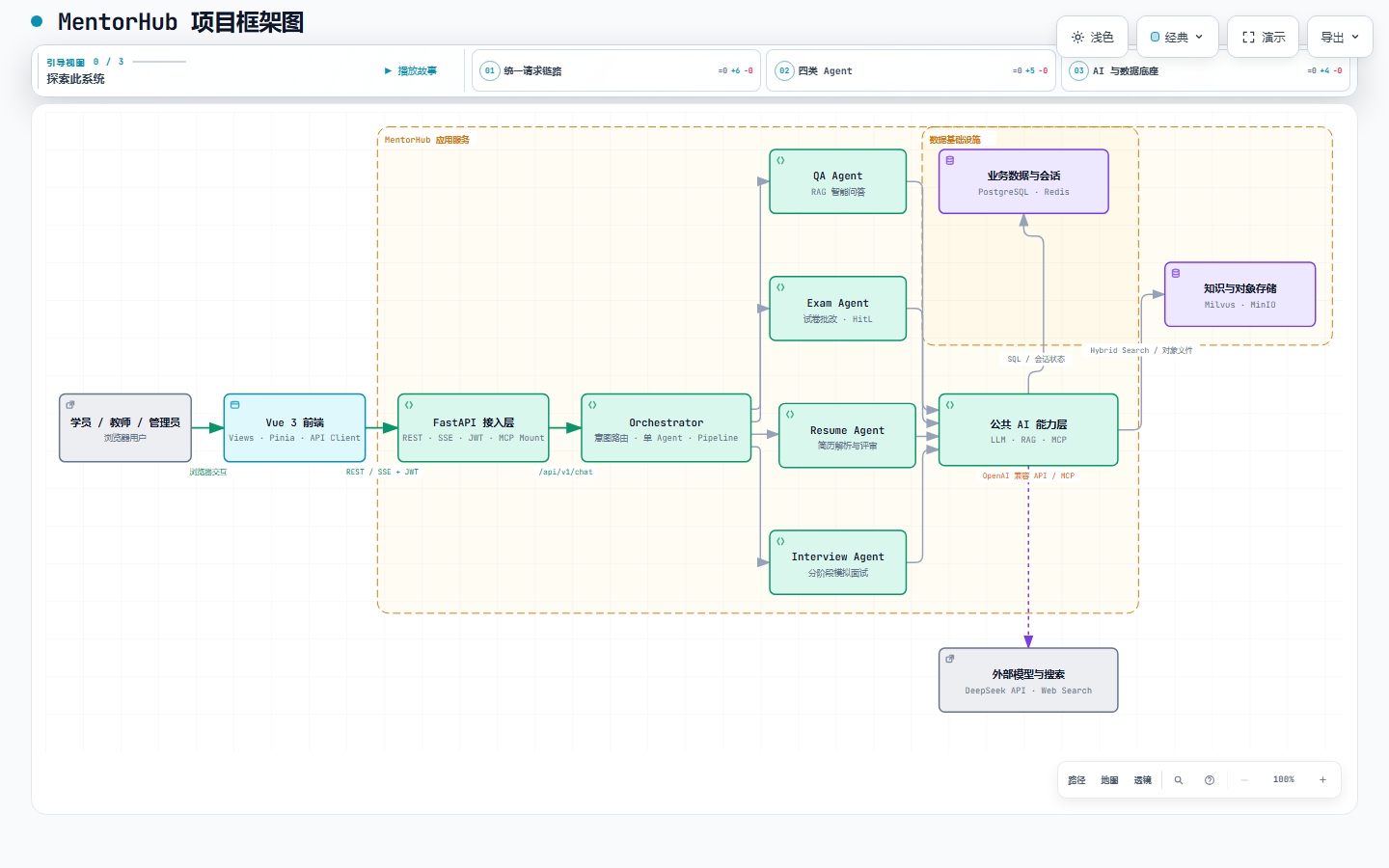Screen dimensions: 1389x868
Task: Zoom out with the minus icon
Action: [x=1244, y=780]
